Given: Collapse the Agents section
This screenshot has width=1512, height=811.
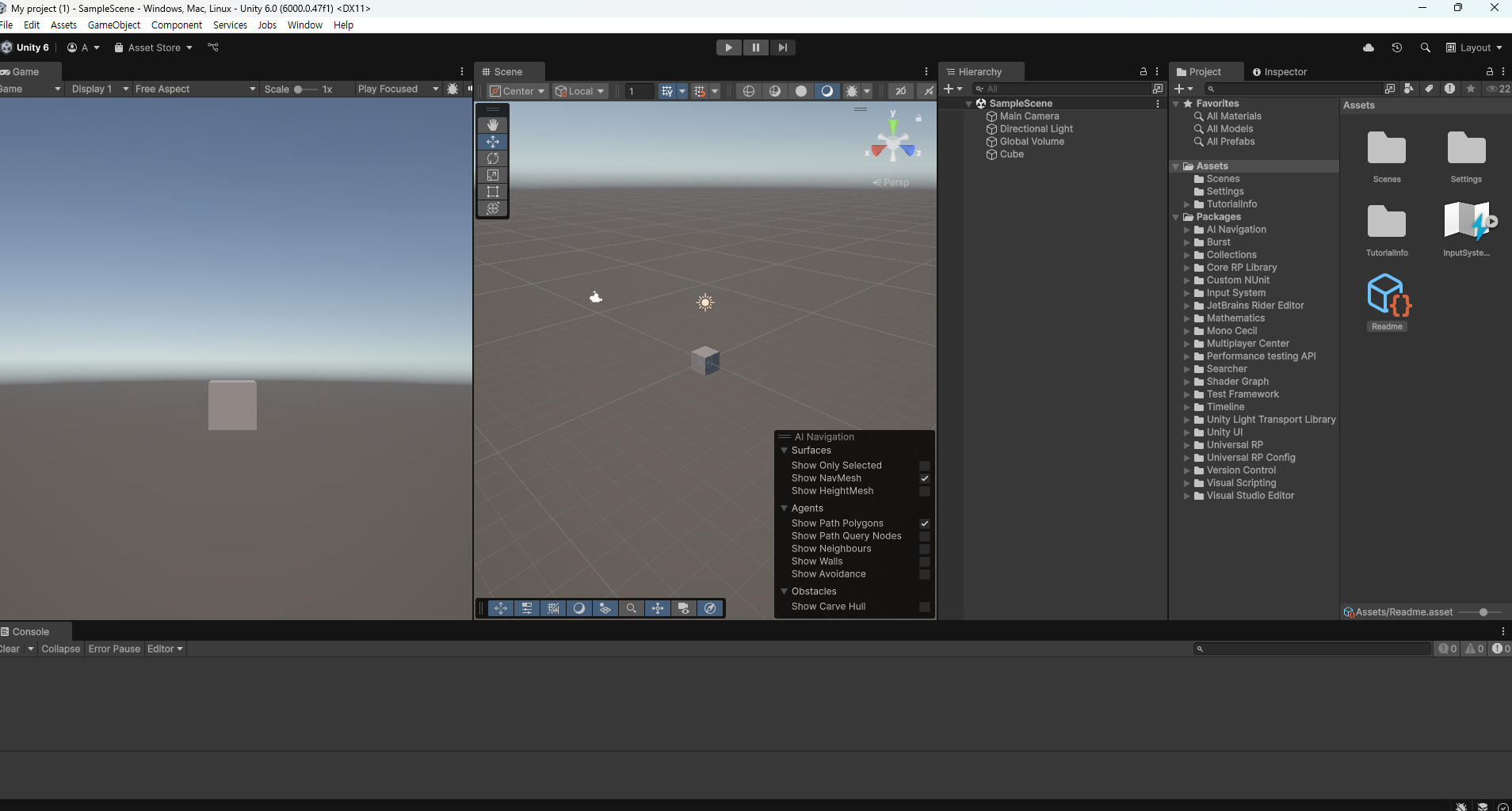Looking at the screenshot, I should coord(785,508).
